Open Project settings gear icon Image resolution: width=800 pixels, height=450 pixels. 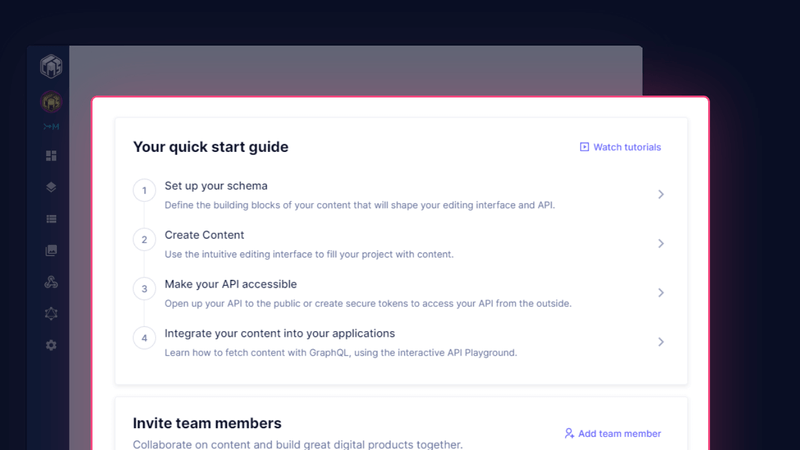click(x=51, y=345)
